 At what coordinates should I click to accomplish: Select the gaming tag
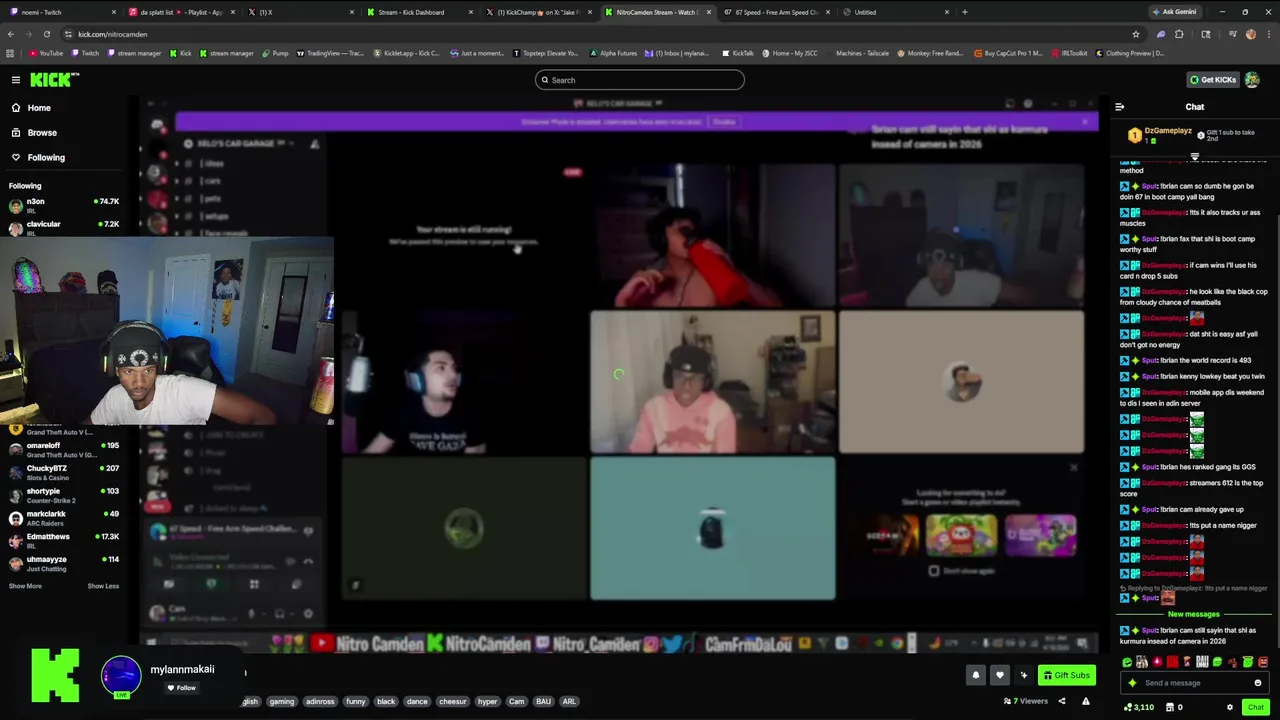click(x=282, y=701)
